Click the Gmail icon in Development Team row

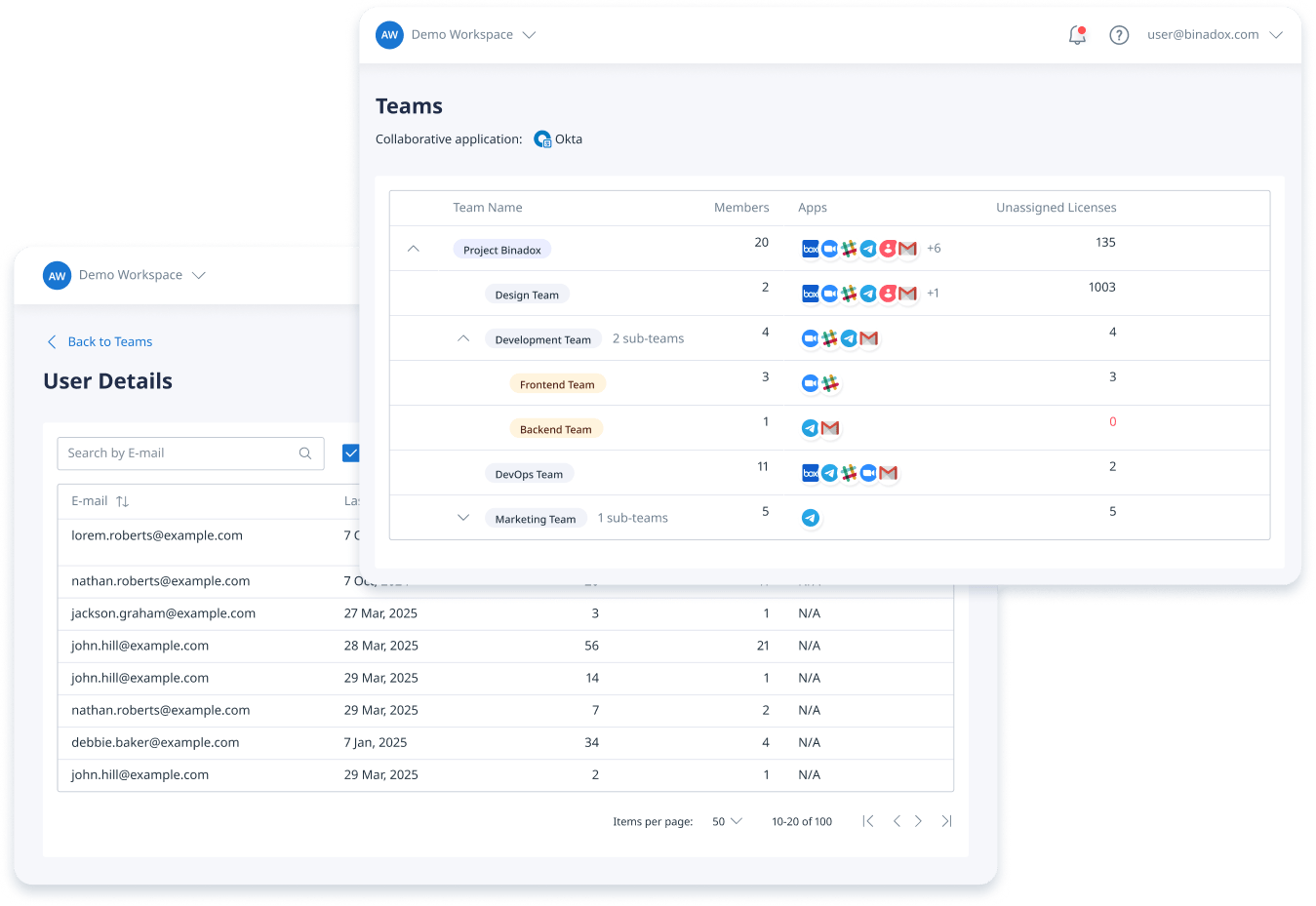coord(868,338)
